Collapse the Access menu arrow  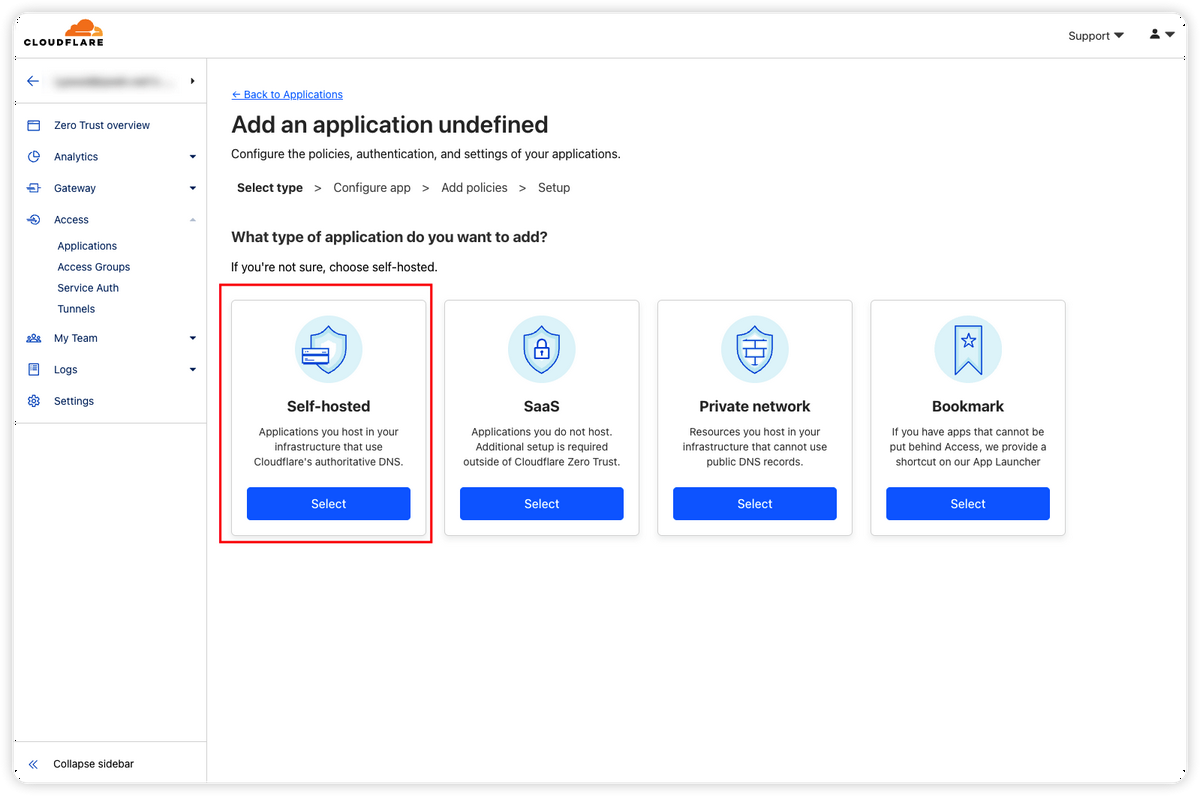point(193,220)
